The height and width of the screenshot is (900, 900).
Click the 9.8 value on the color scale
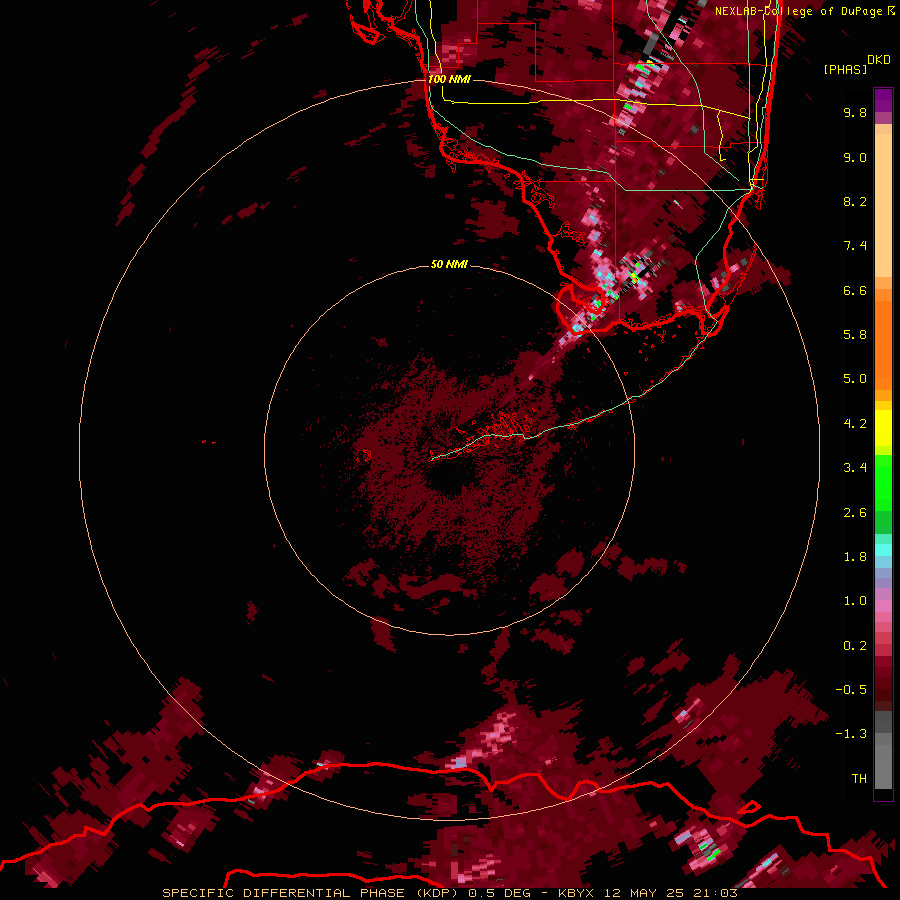click(x=855, y=112)
